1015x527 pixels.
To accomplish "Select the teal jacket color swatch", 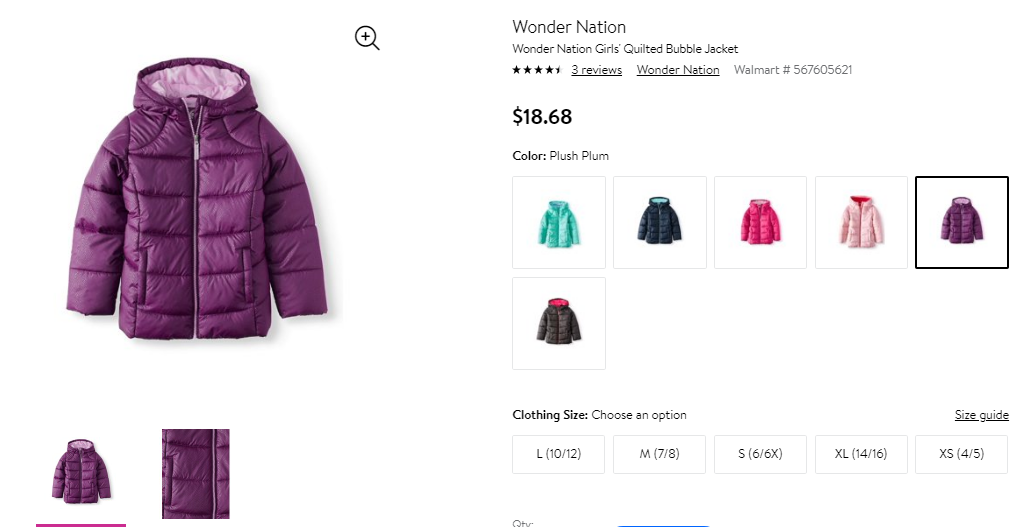I will [559, 222].
